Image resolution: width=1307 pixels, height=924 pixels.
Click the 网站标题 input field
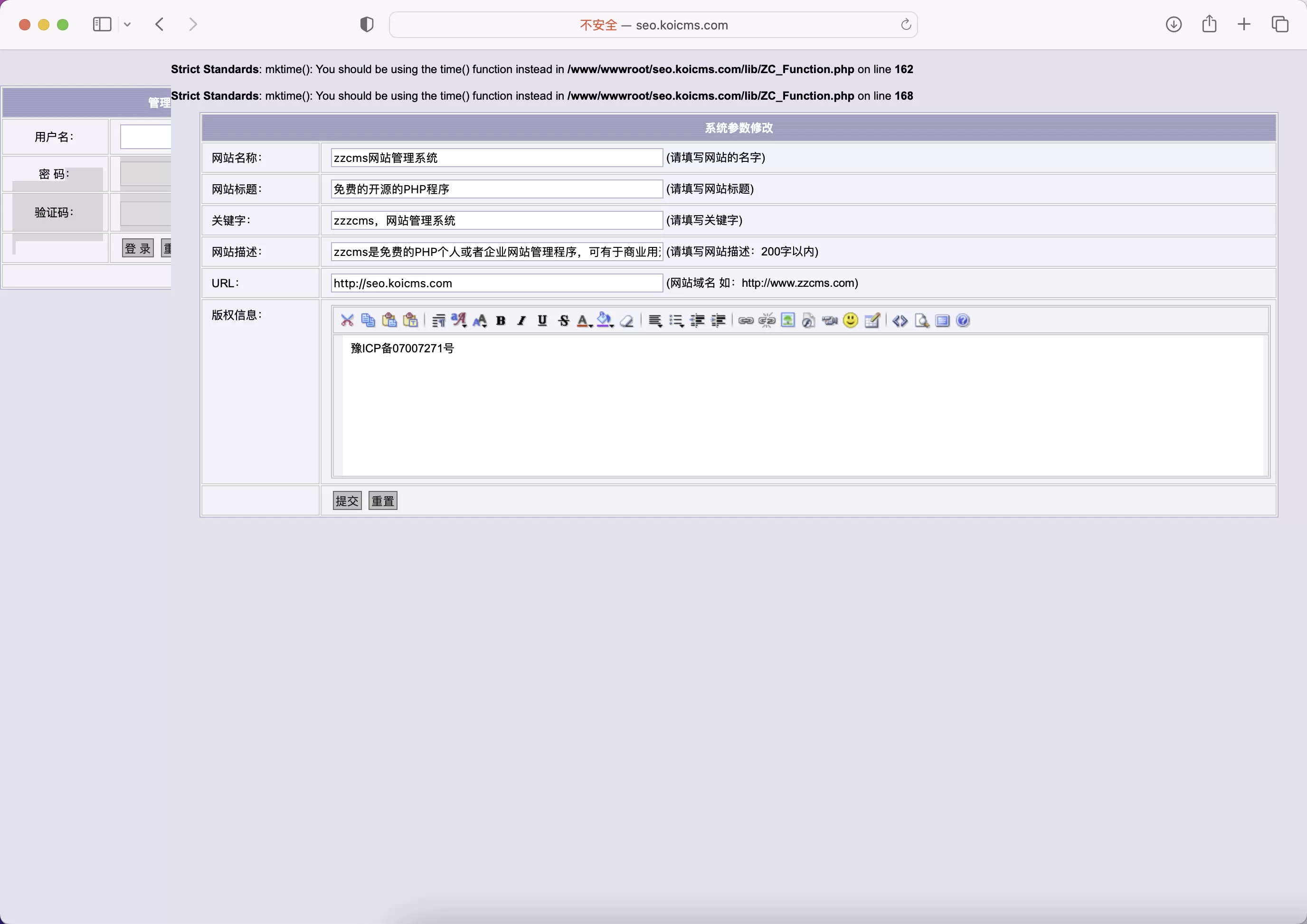(497, 189)
